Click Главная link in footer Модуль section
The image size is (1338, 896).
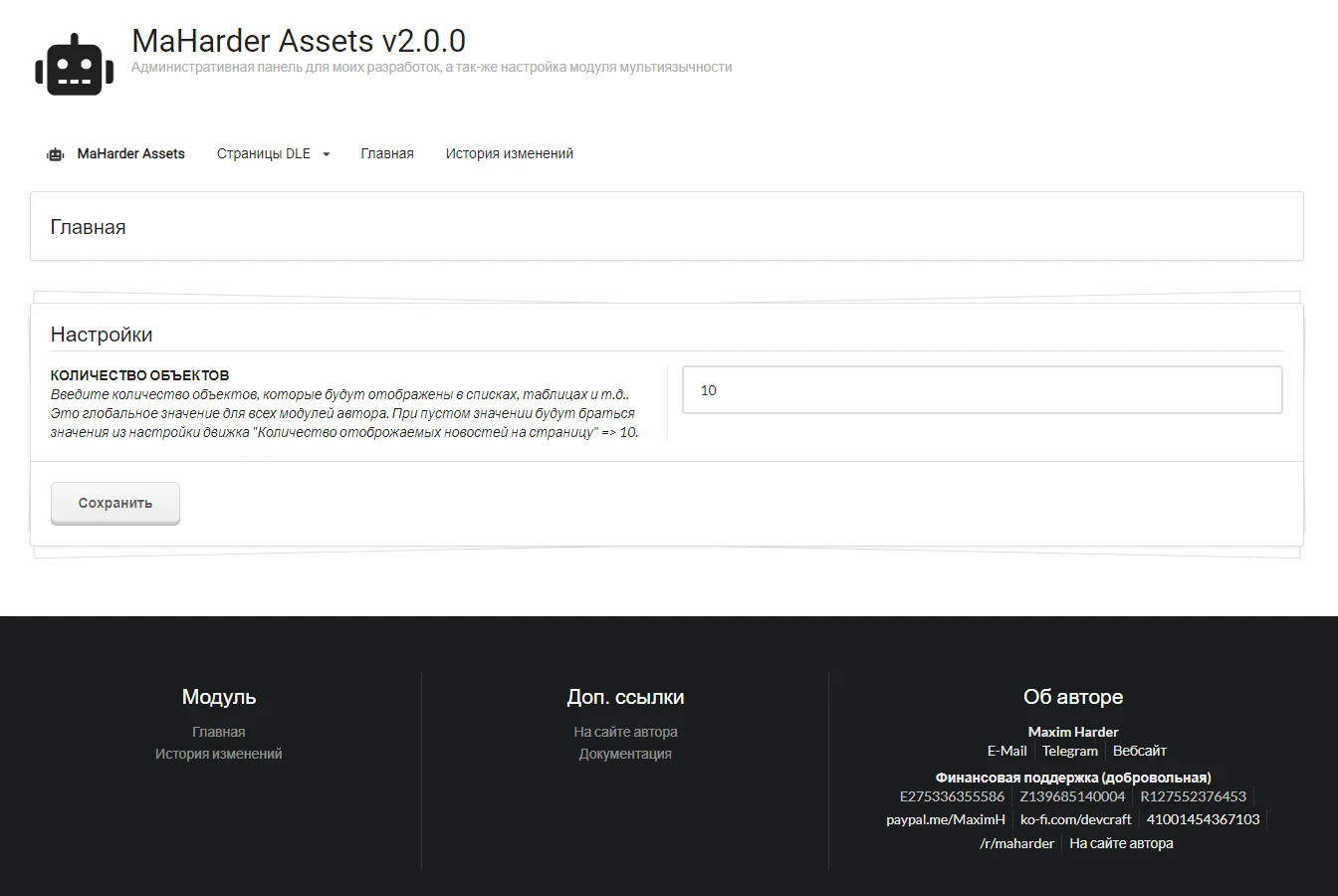218,732
